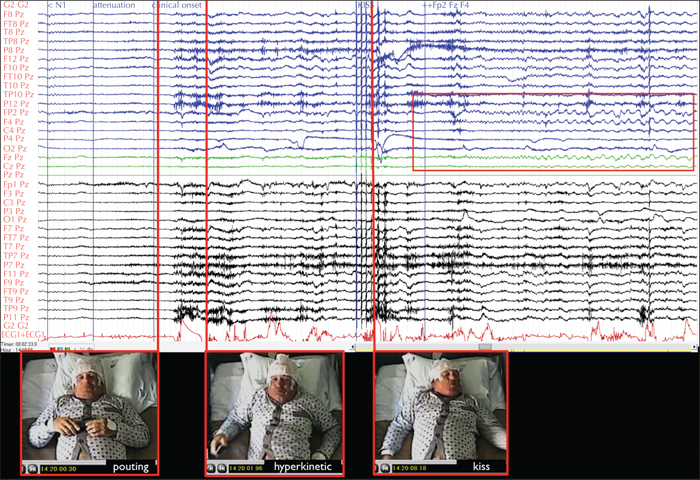Select the F10 Pz channel label

(16, 68)
